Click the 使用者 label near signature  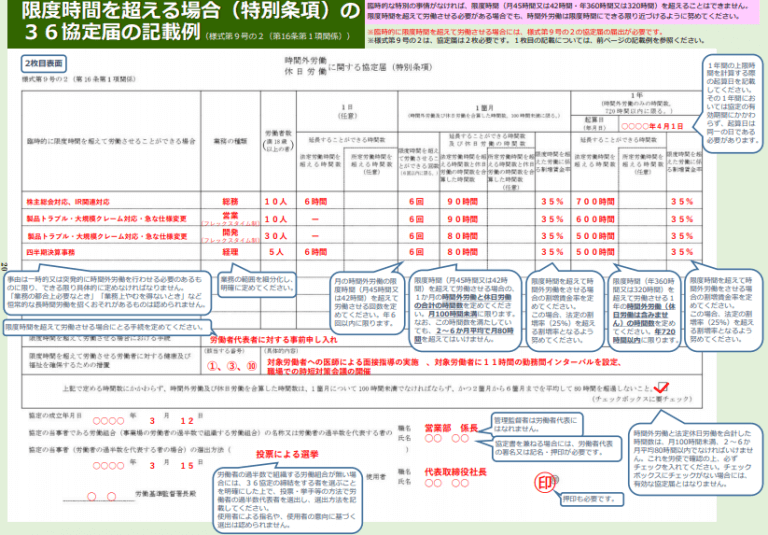point(376,476)
